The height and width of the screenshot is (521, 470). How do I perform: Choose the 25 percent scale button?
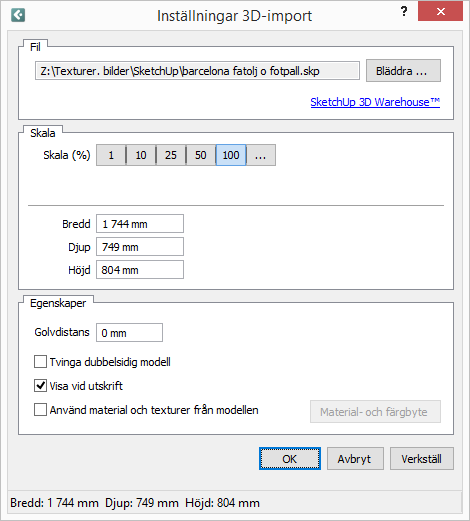[x=171, y=155]
